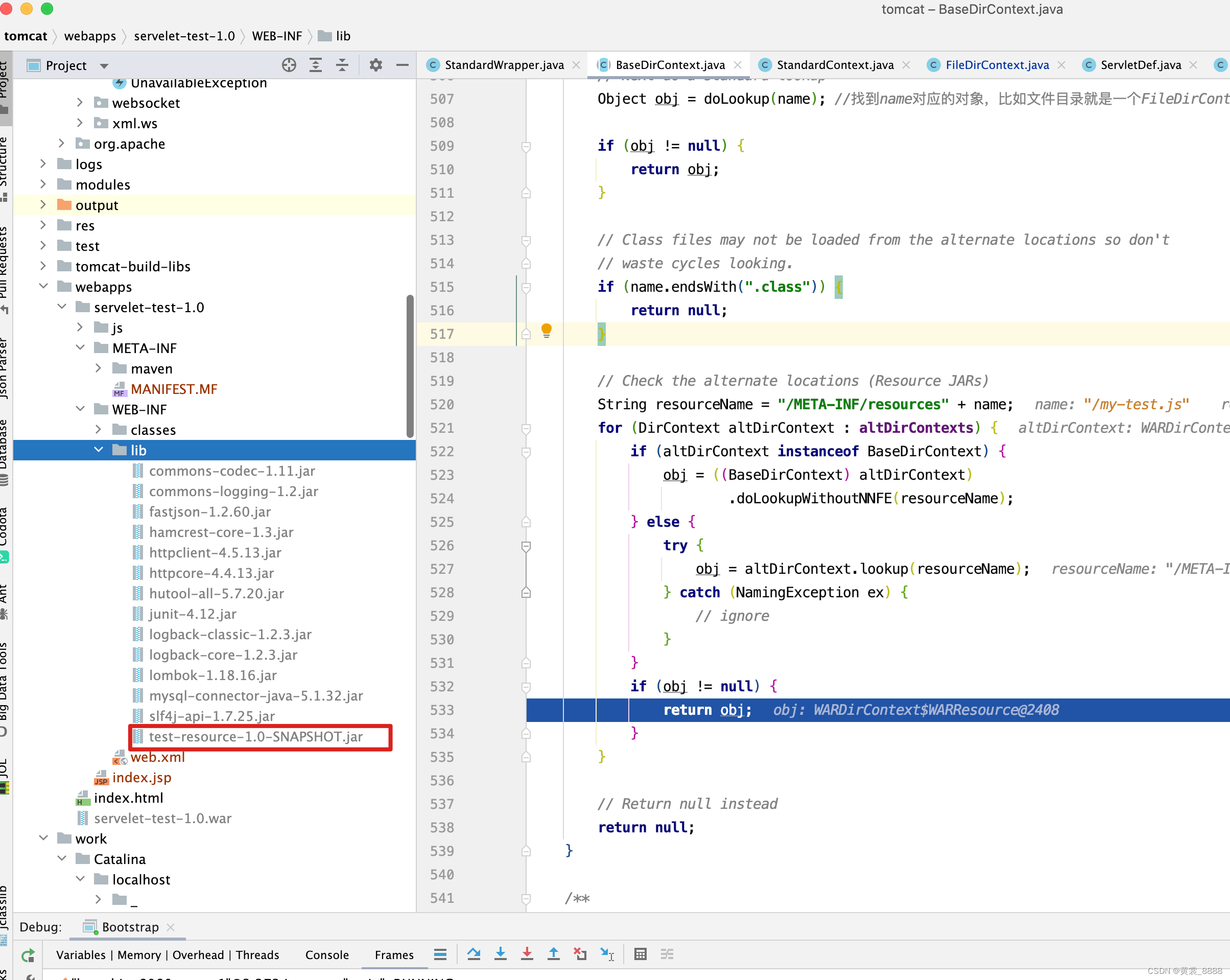Toggle the code fold marker on line 532
The width and height of the screenshot is (1230, 980).
526,687
